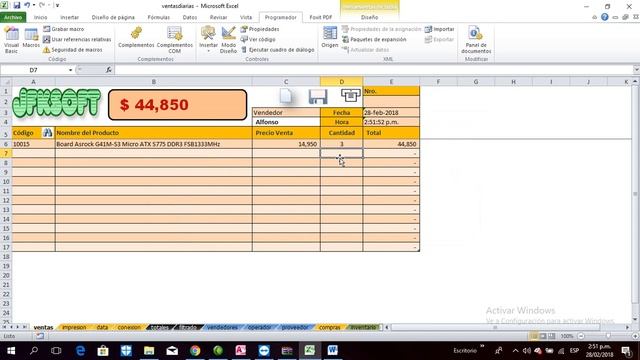Click the blank new-document icon on the sheet
Image resolution: width=640 pixels, height=360 pixels.
point(286,96)
